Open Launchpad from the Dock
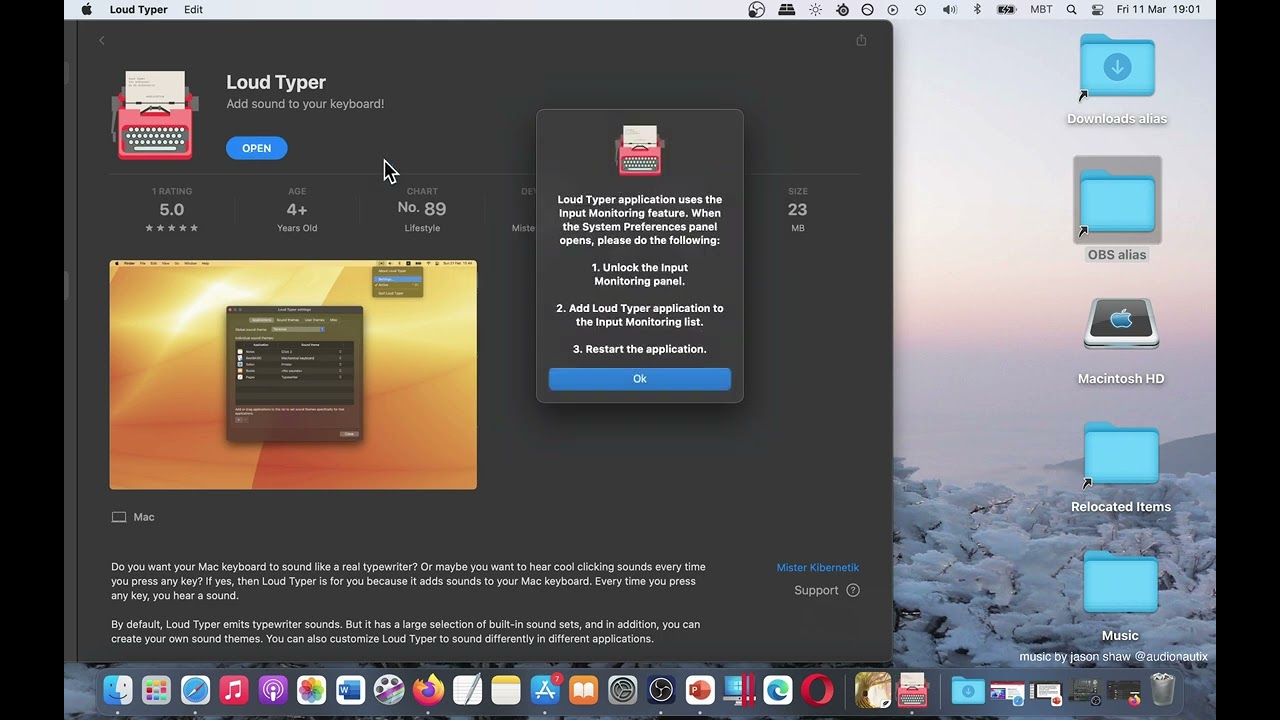Image resolution: width=1280 pixels, height=720 pixels. [156, 690]
